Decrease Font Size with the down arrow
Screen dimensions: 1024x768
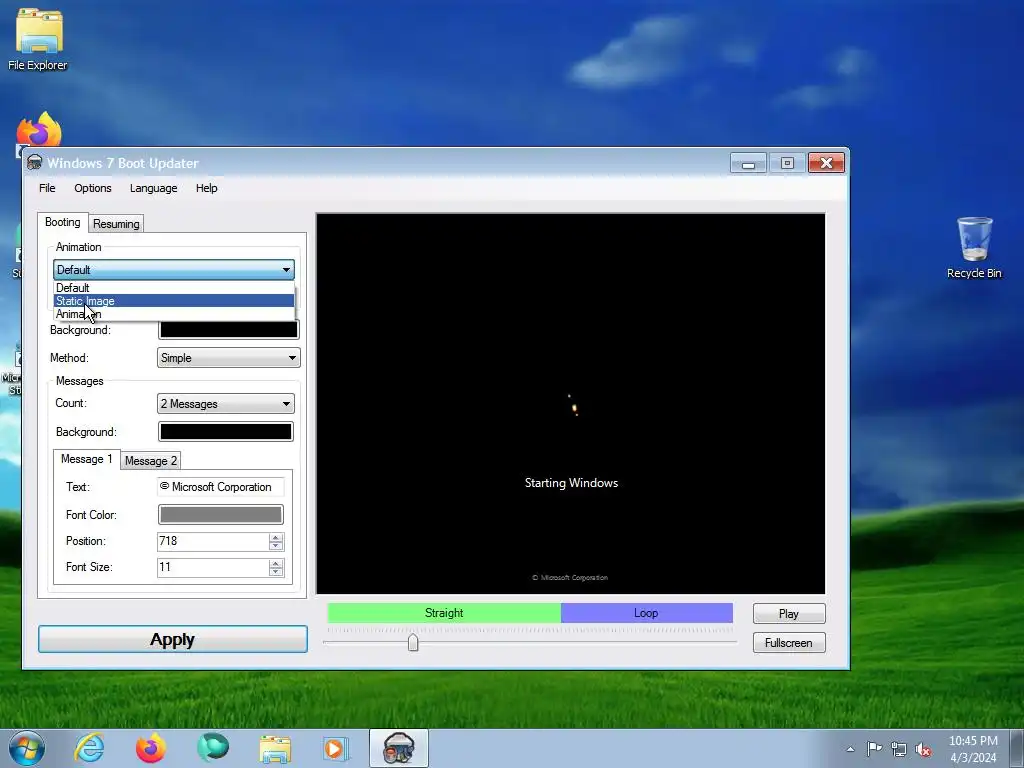[276, 571]
